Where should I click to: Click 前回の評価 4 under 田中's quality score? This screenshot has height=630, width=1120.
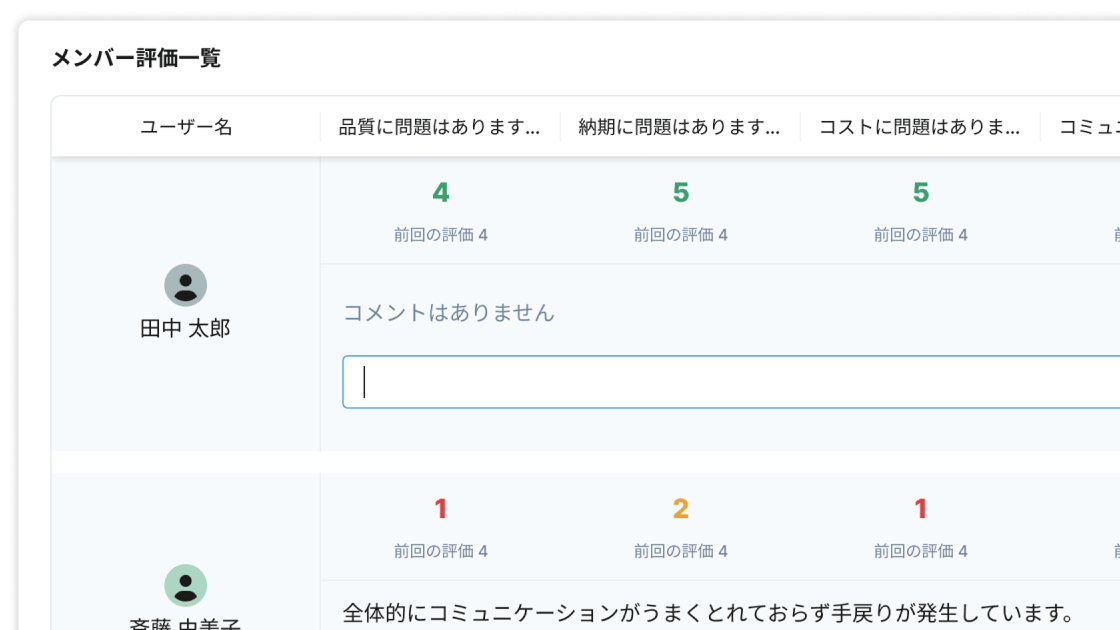(441, 235)
